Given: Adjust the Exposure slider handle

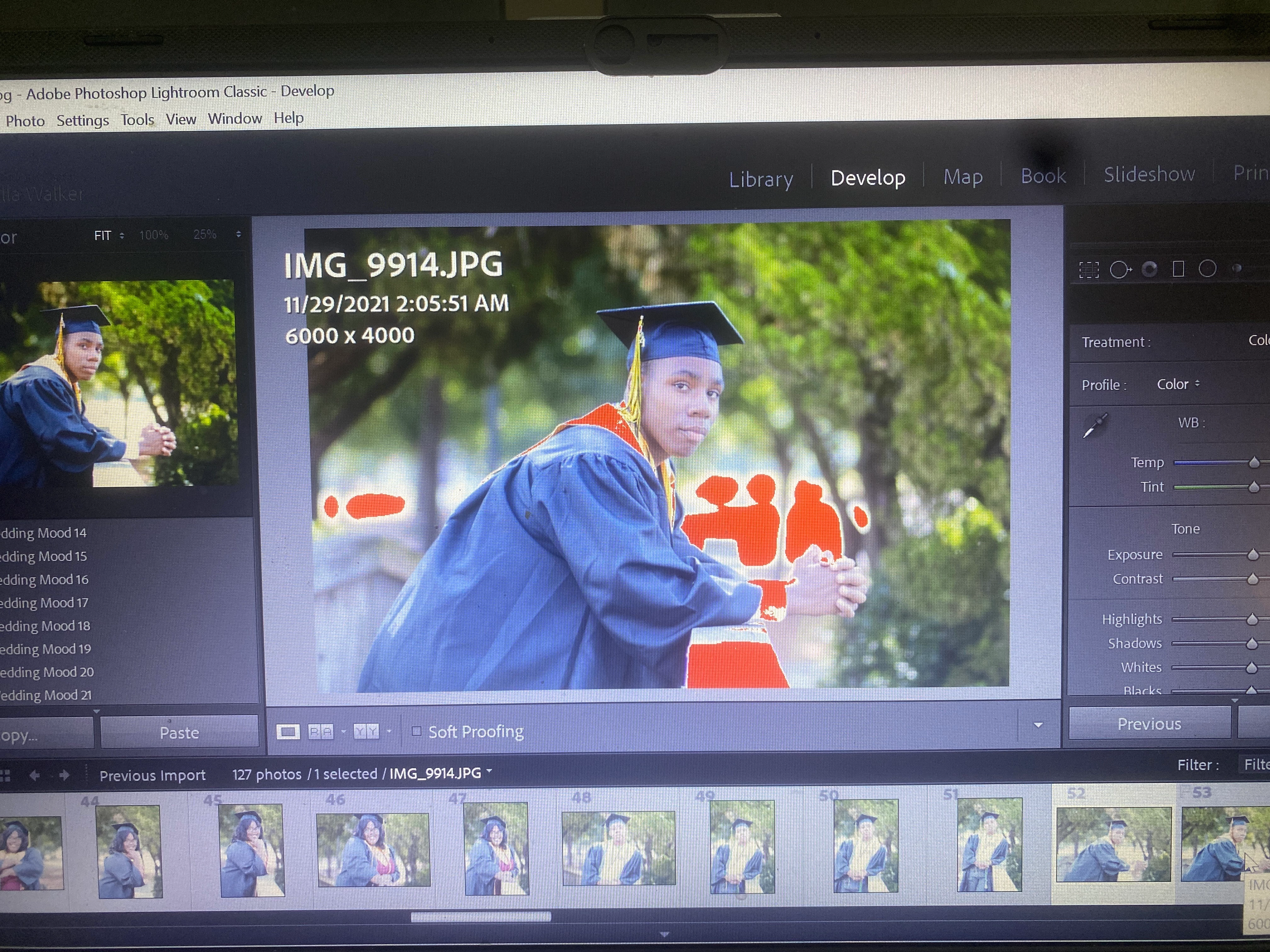Looking at the screenshot, I should pos(1253,555).
